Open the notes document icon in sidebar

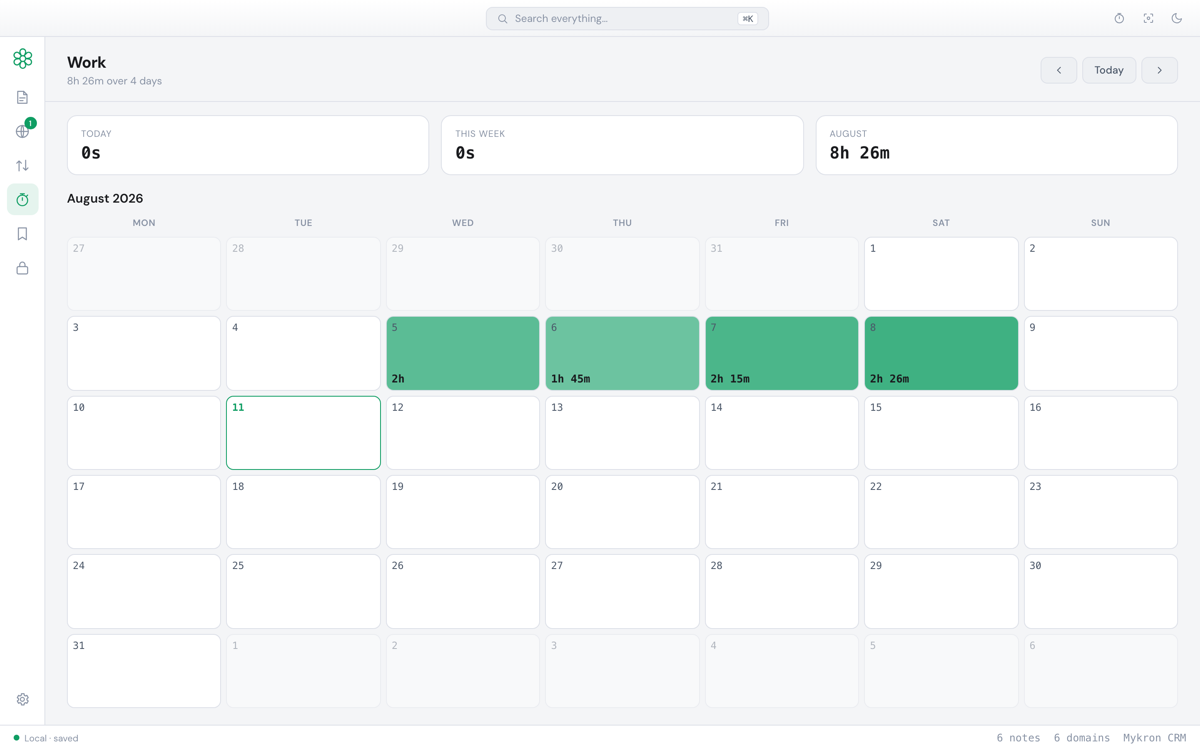[x=22, y=97]
